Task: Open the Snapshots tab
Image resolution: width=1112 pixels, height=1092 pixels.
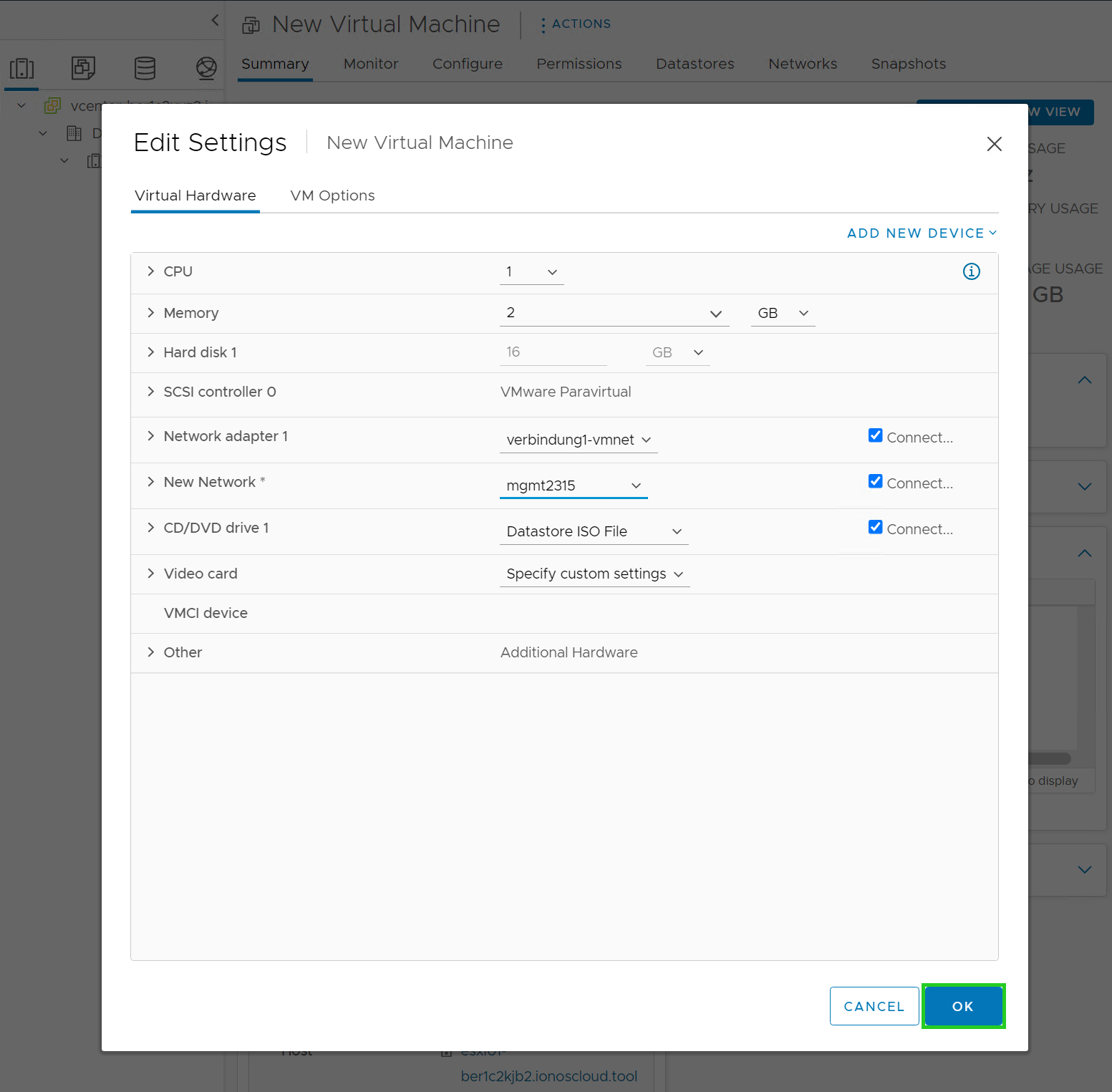Action: tap(909, 64)
